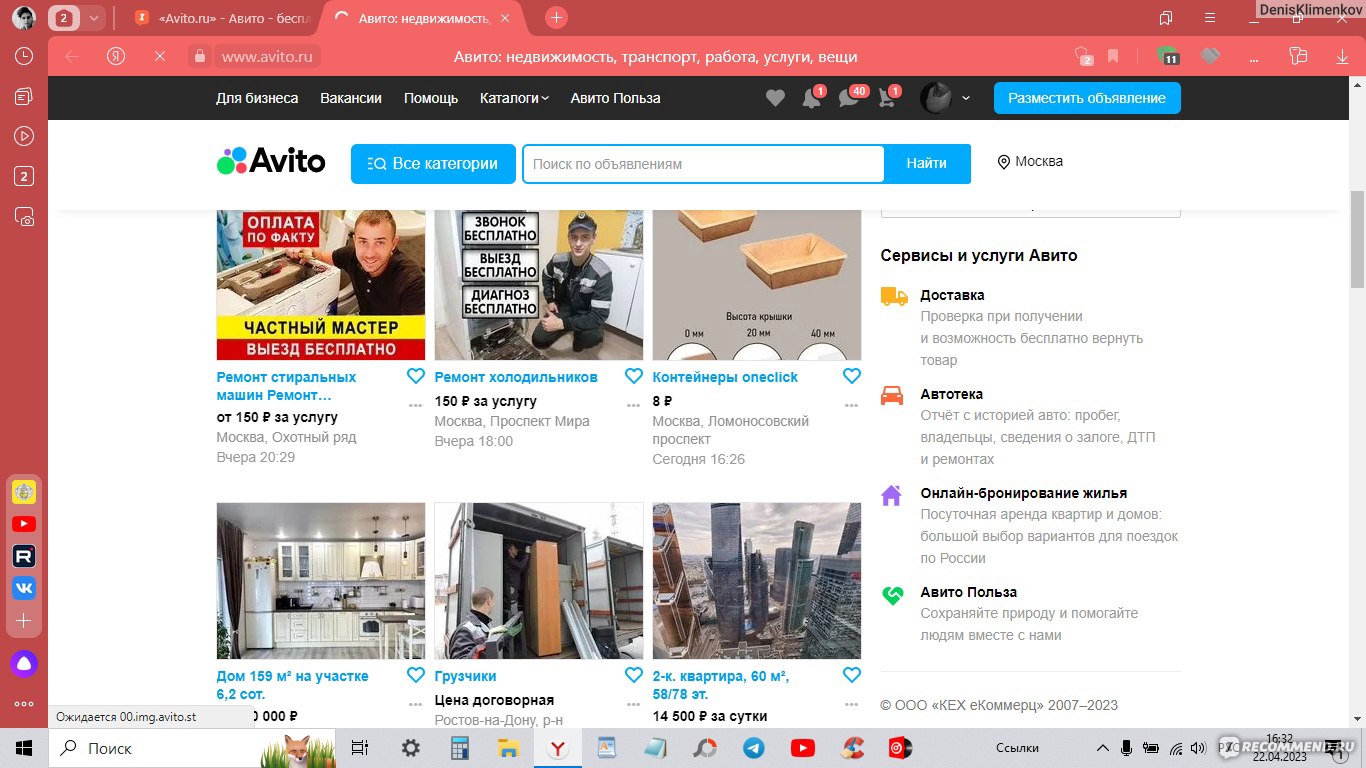Favorite the Ремонт холодильников listing
Image resolution: width=1366 pixels, height=768 pixels.
[634, 376]
